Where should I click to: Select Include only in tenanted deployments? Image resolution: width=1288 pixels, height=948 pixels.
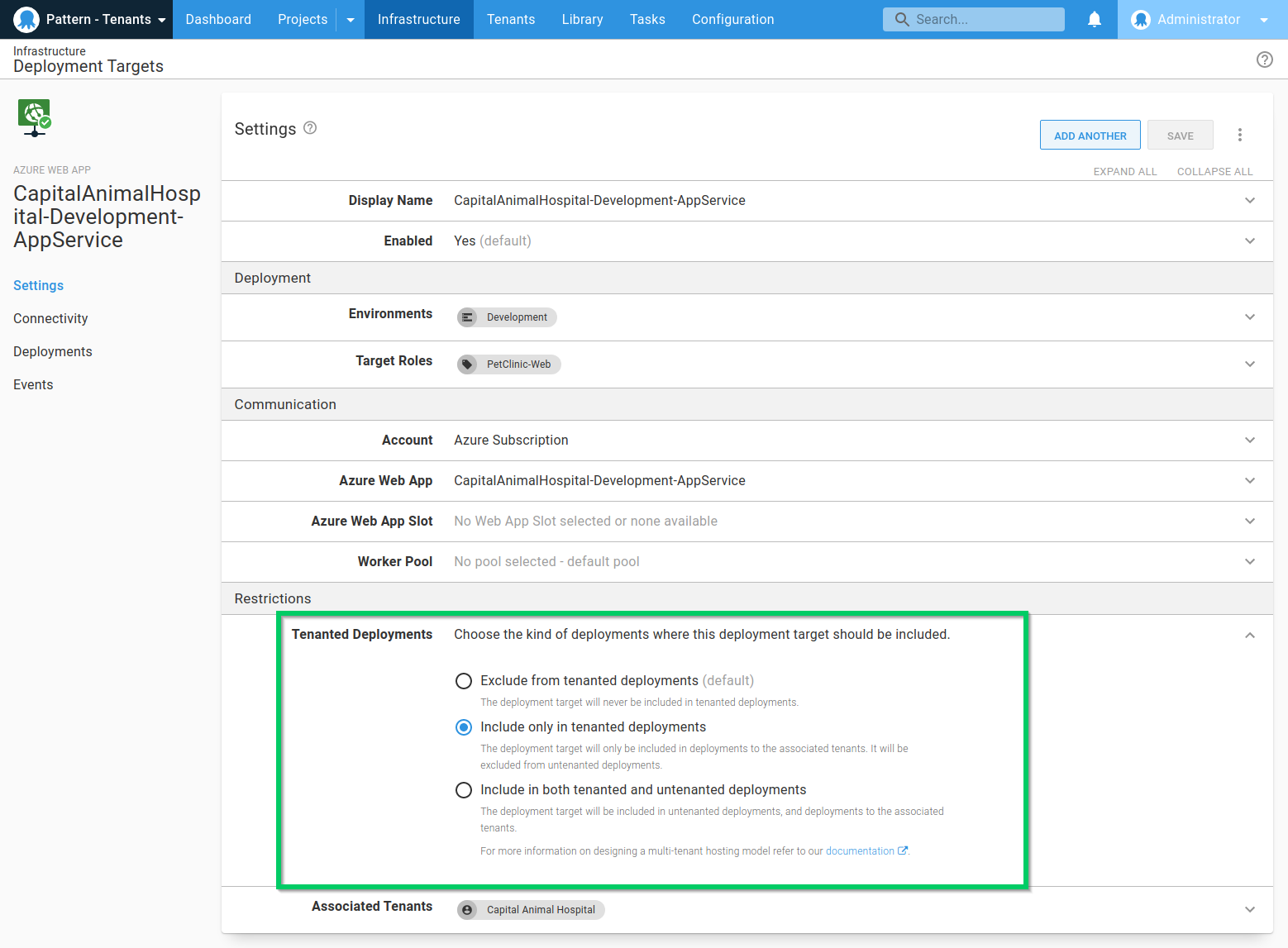464,727
